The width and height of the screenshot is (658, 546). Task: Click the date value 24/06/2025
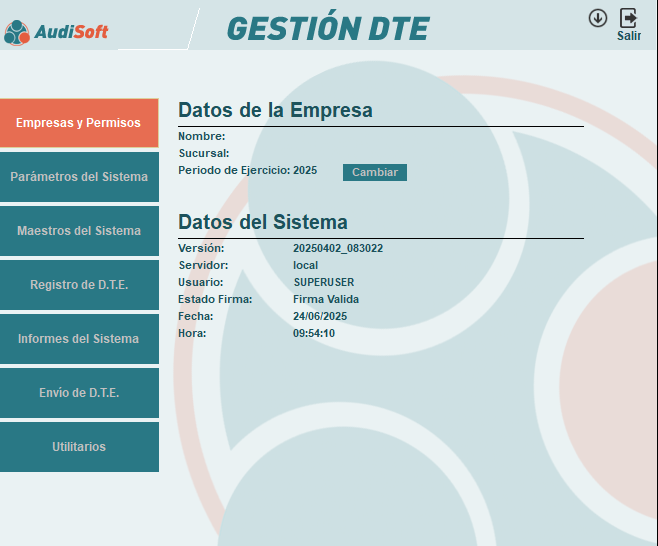point(320,316)
